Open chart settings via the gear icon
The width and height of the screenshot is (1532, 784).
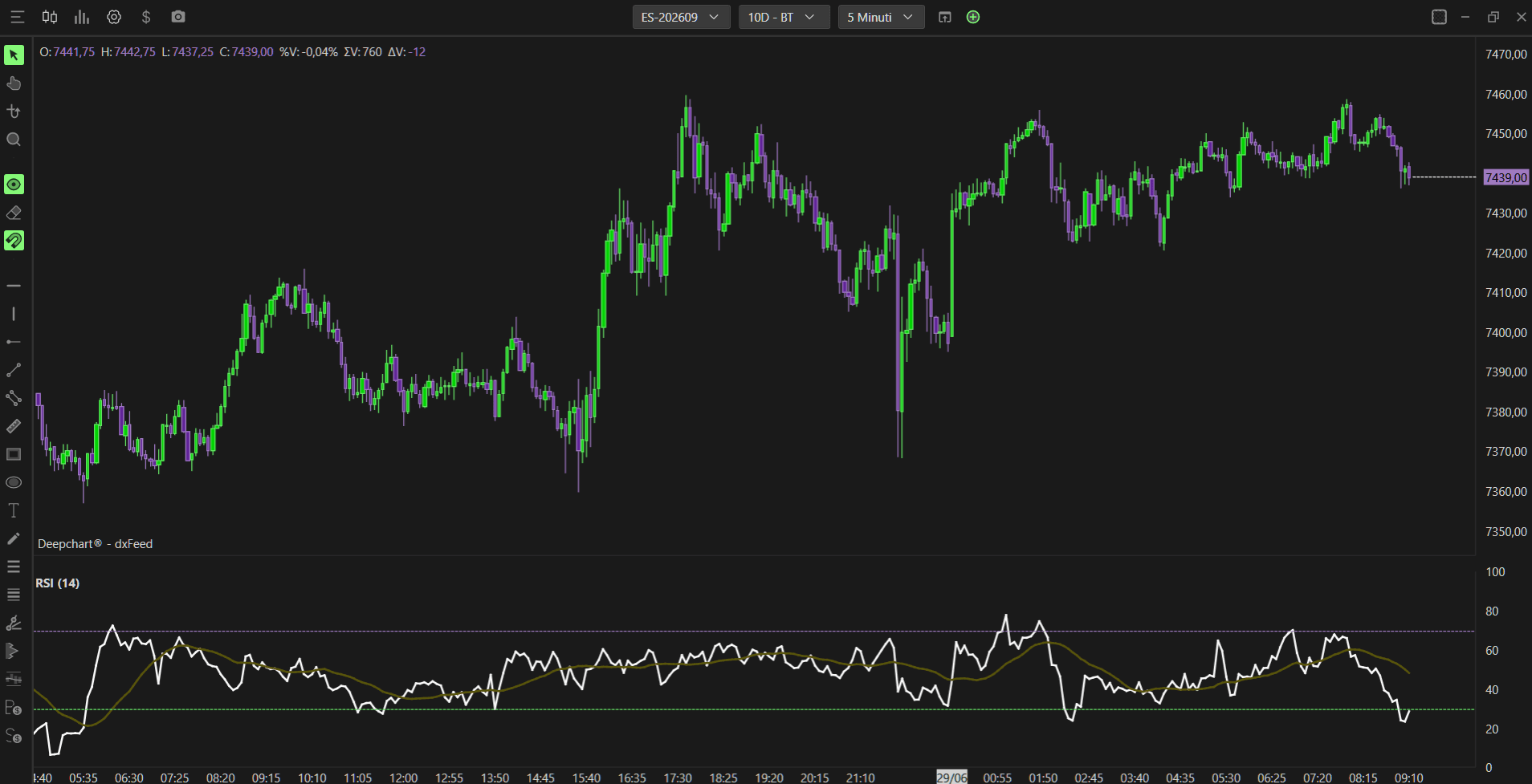[114, 17]
